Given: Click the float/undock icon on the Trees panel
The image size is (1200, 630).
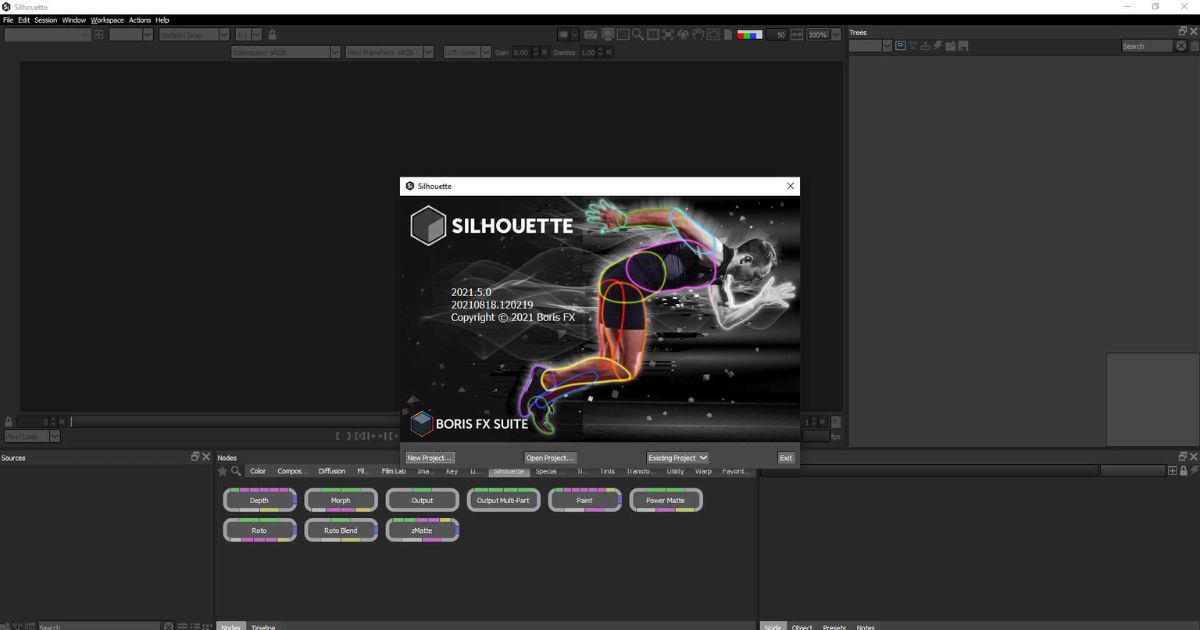Looking at the screenshot, I should point(1181,30).
